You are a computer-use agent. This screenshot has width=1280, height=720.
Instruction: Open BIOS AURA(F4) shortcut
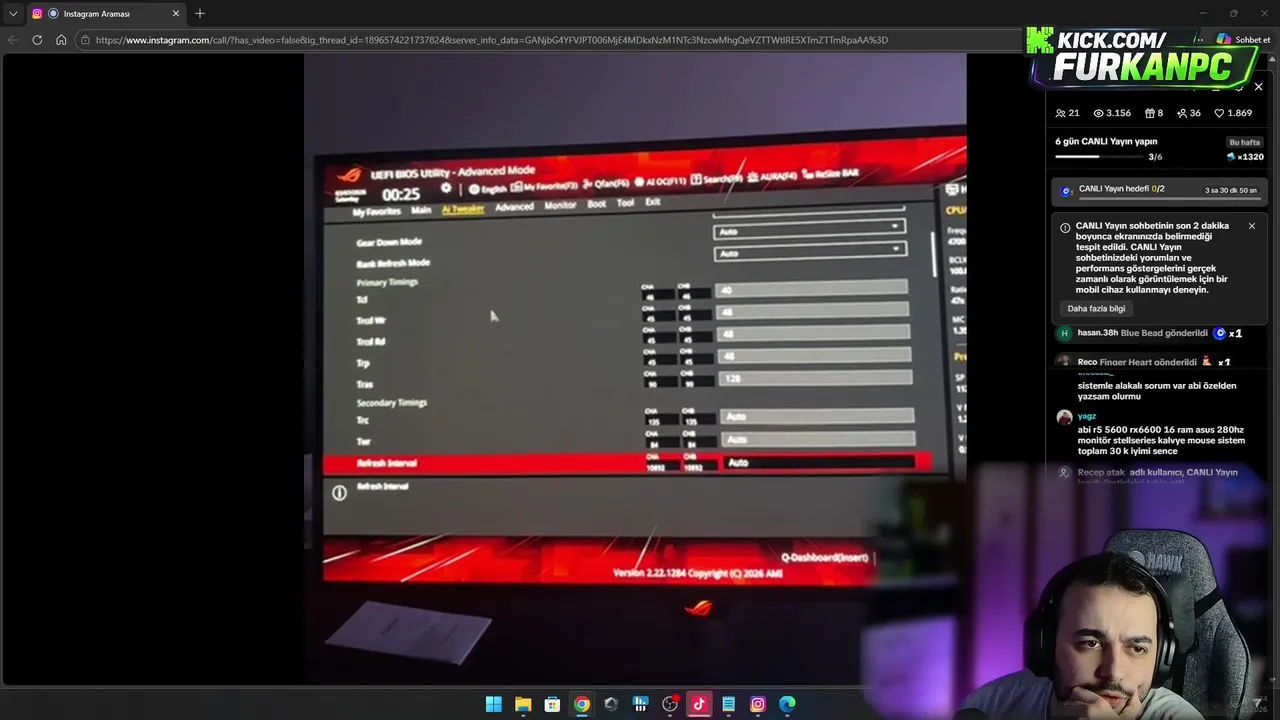[772, 177]
